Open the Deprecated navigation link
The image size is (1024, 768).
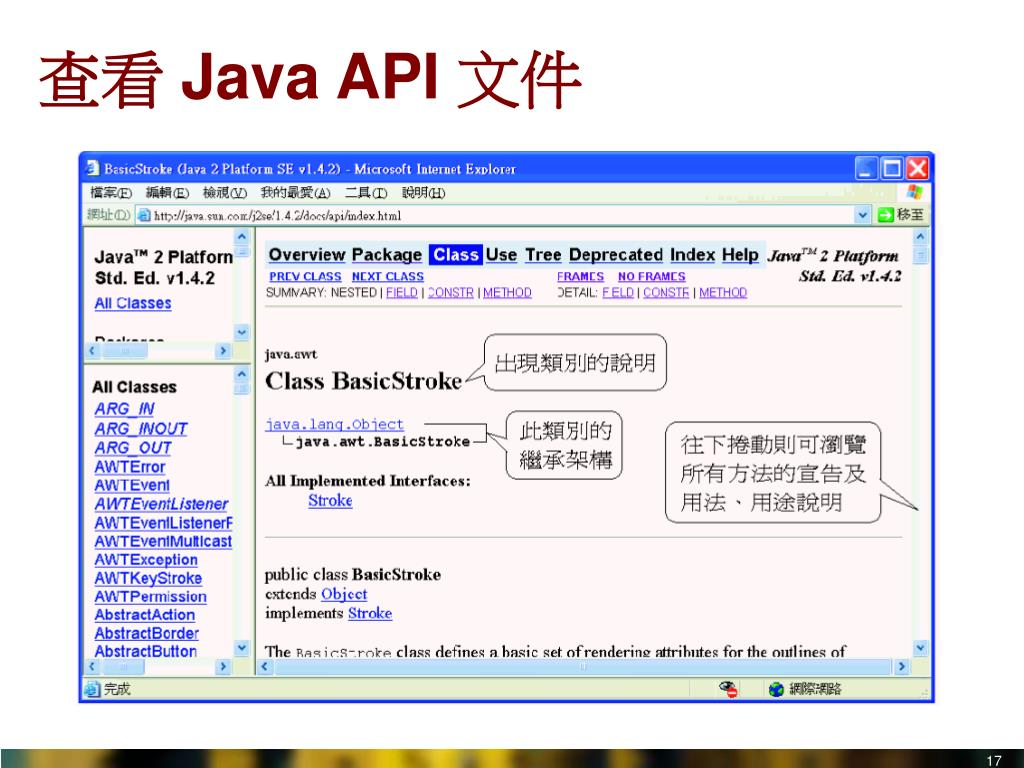[x=616, y=255]
